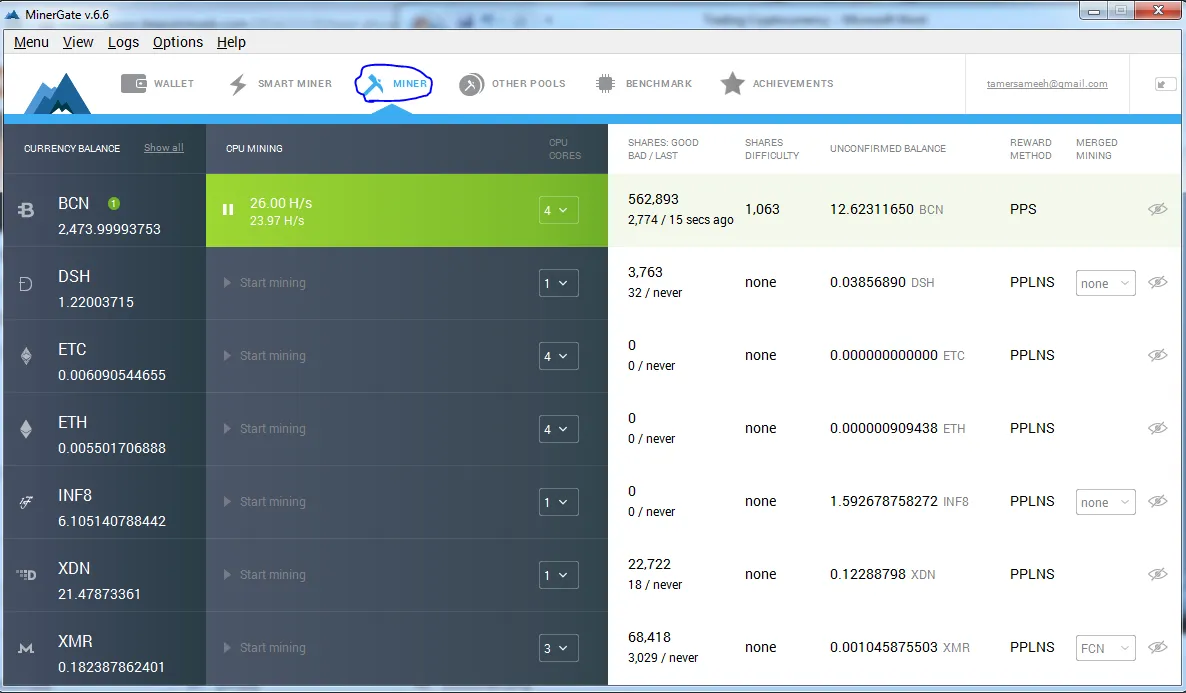Click the collapse window icon beside email
This screenshot has width=1186, height=693.
1166,84
